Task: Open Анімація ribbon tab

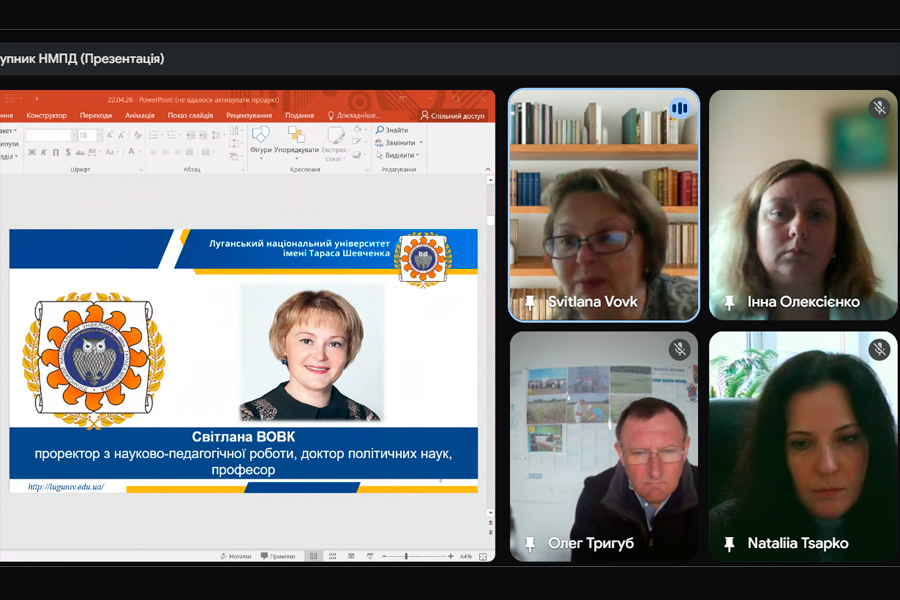Action: [x=140, y=115]
